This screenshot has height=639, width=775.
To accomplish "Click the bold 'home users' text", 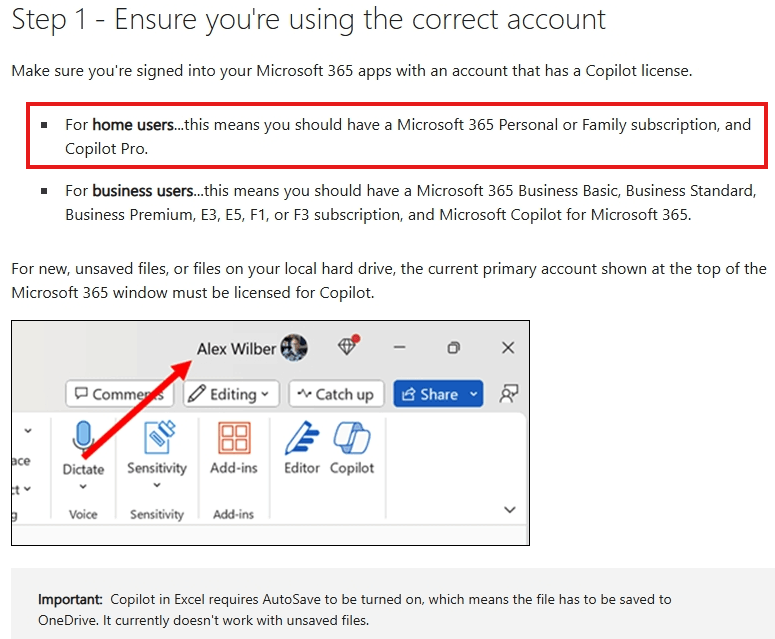I will pos(133,125).
